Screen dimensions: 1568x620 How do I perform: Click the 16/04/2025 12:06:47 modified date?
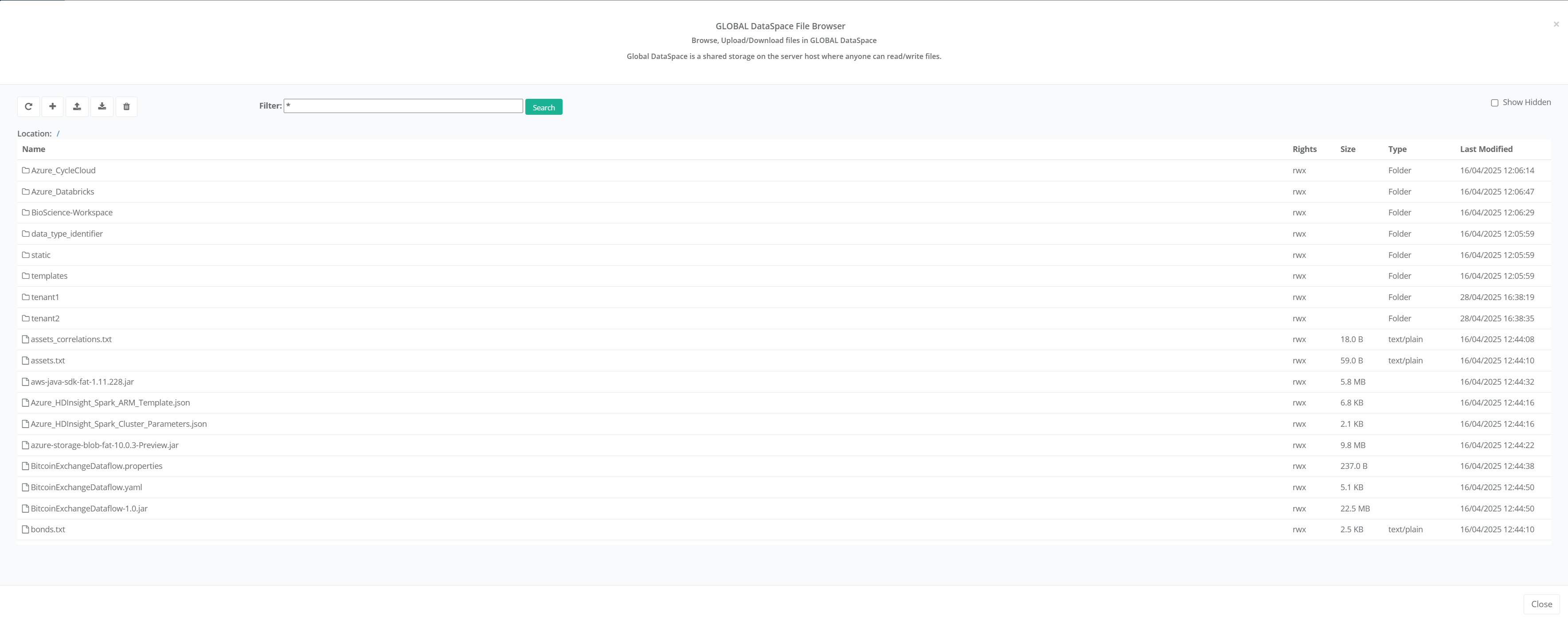(x=1497, y=191)
